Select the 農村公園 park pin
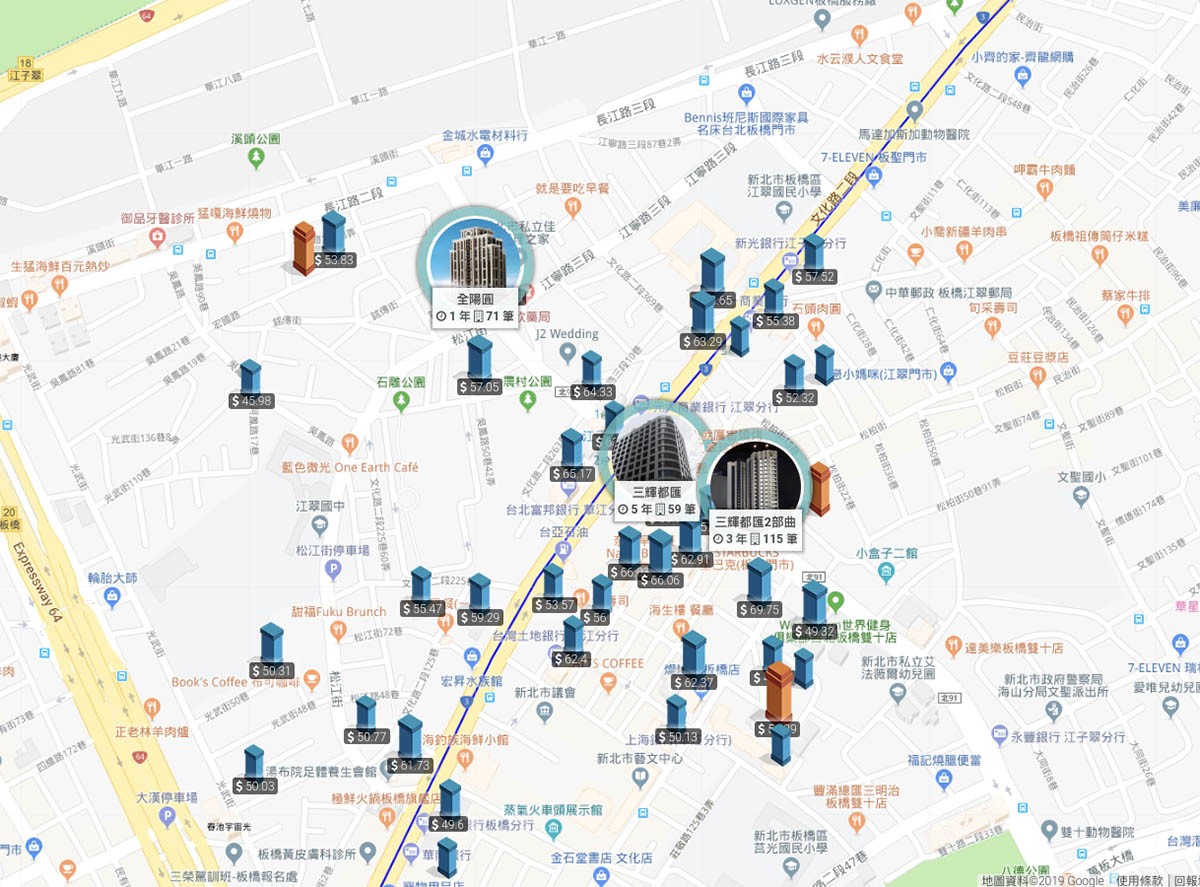 (528, 401)
